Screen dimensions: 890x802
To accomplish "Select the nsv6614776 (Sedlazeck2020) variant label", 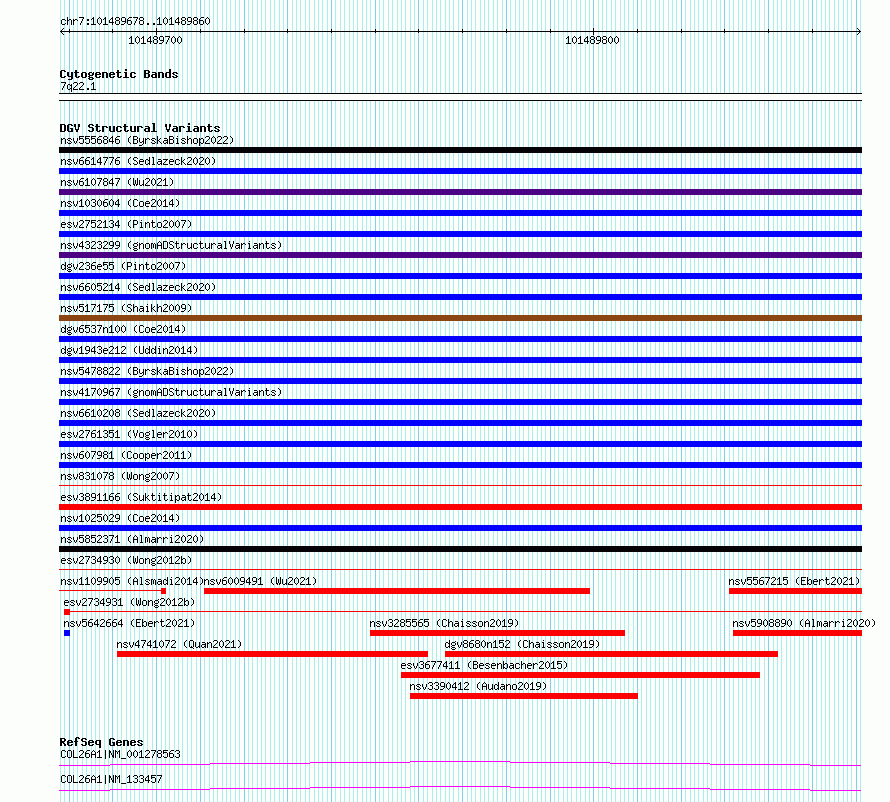I will point(138,161).
